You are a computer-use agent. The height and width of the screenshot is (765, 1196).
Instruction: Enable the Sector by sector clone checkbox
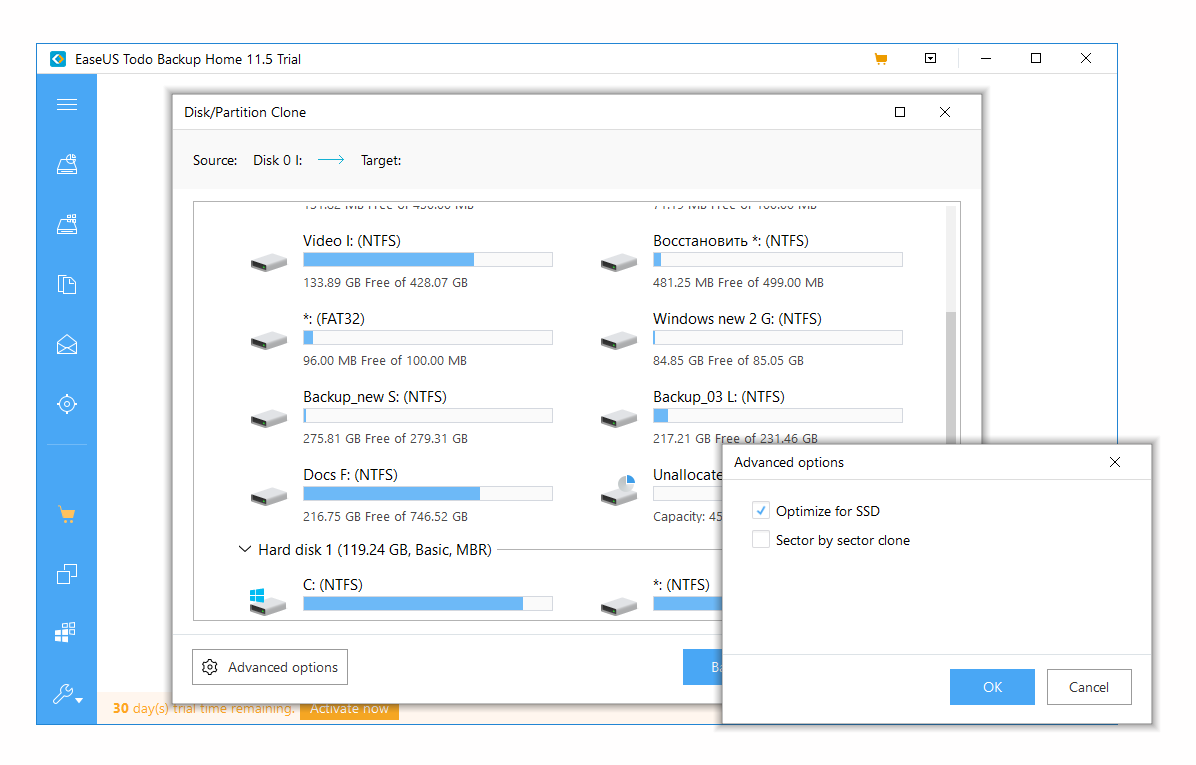(760, 539)
